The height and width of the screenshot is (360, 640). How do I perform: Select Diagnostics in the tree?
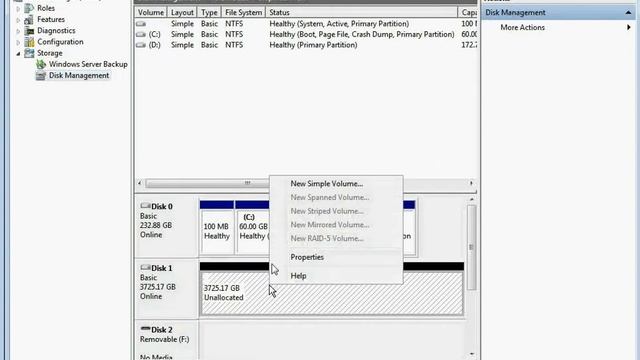pos(56,31)
